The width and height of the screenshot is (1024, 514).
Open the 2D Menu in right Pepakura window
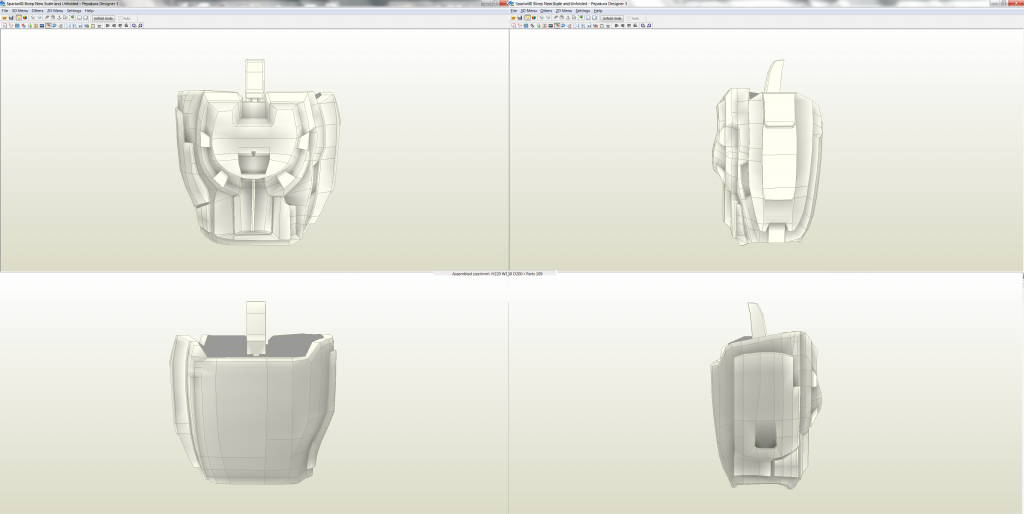[x=564, y=11]
